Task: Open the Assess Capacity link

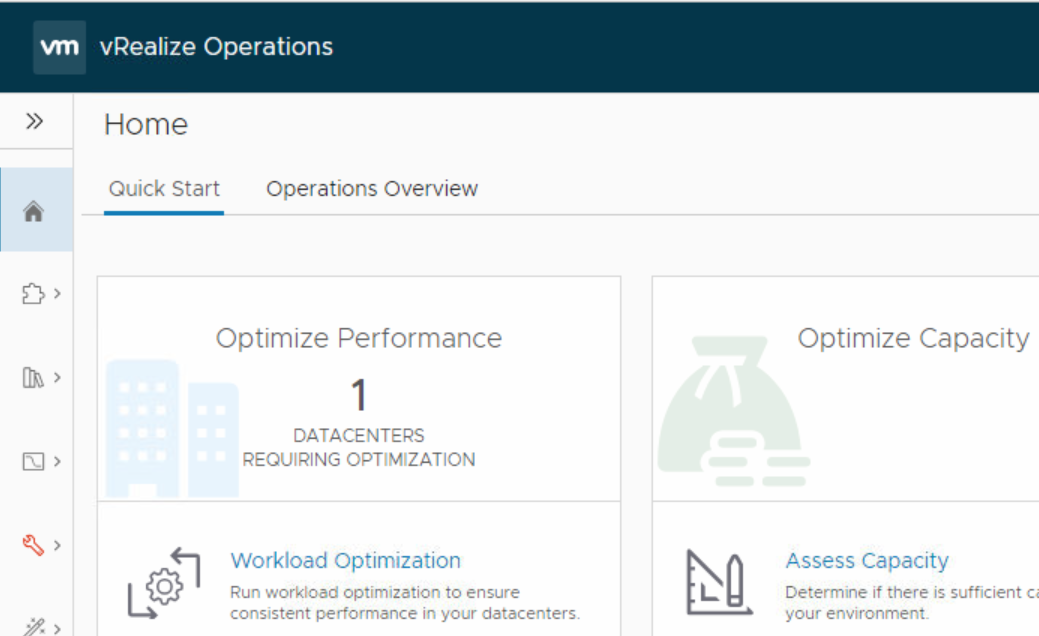Action: (866, 560)
